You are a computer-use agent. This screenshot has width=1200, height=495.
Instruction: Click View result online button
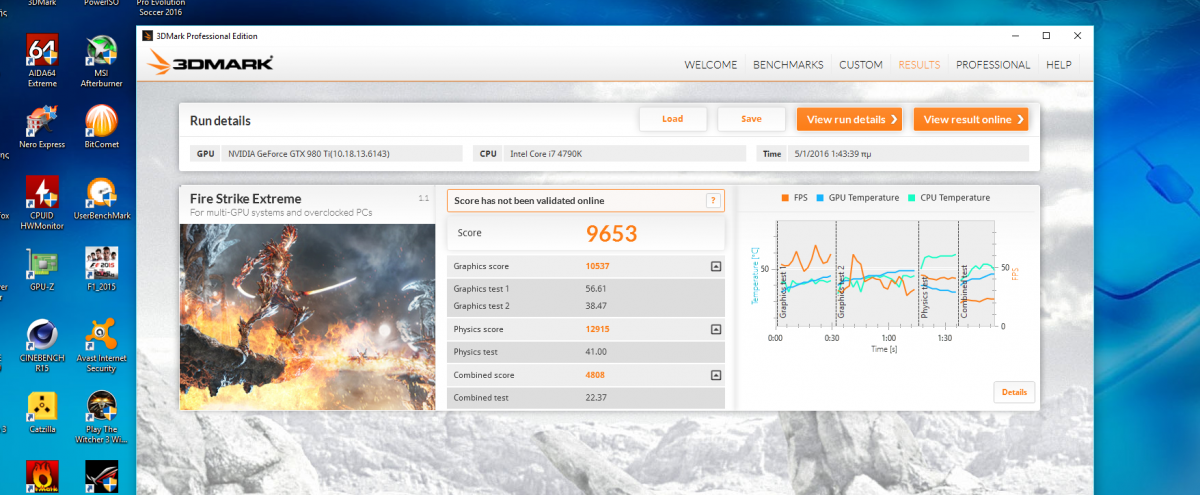pos(971,120)
